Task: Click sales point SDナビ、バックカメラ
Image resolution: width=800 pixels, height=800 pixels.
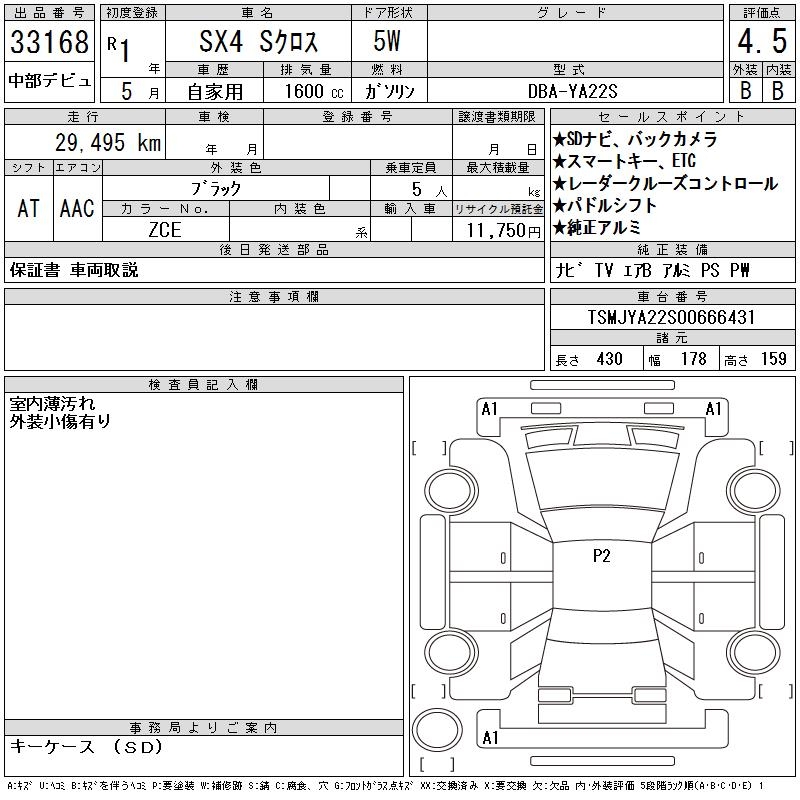Action: coord(635,139)
